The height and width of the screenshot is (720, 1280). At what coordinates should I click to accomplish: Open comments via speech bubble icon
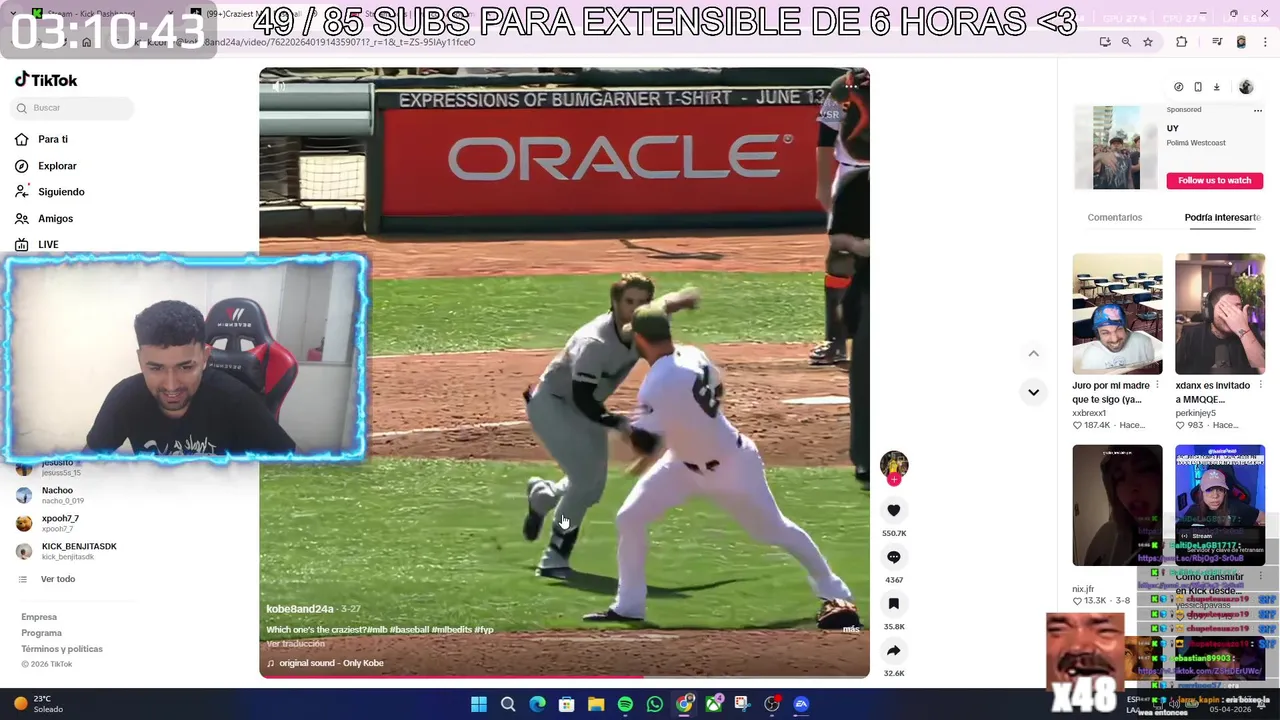pos(894,557)
